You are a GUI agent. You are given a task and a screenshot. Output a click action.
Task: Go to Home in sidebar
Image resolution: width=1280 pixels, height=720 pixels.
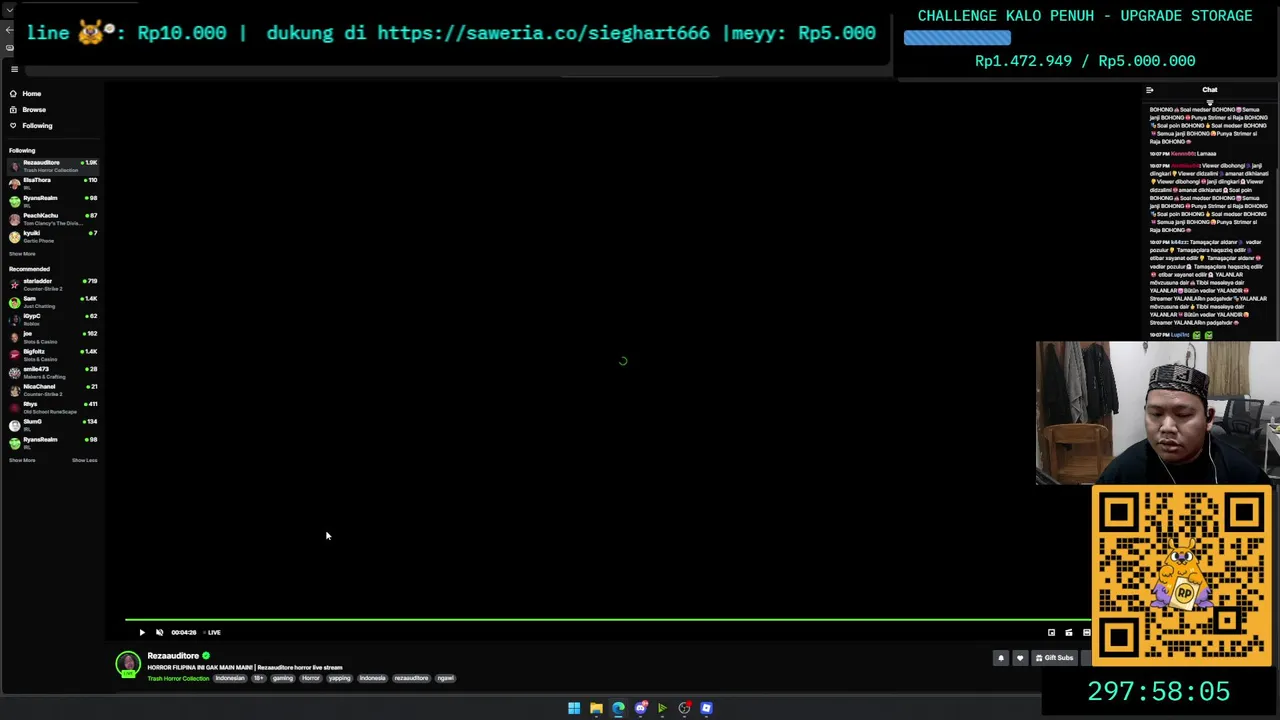[32, 93]
